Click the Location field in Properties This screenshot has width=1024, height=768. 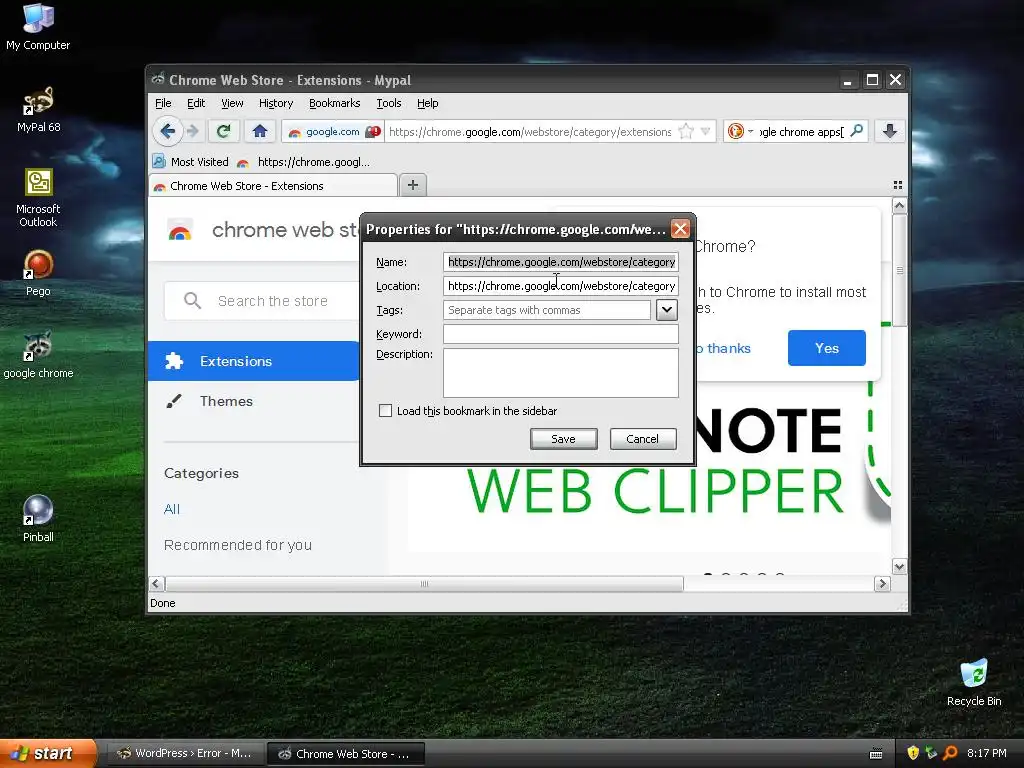561,286
